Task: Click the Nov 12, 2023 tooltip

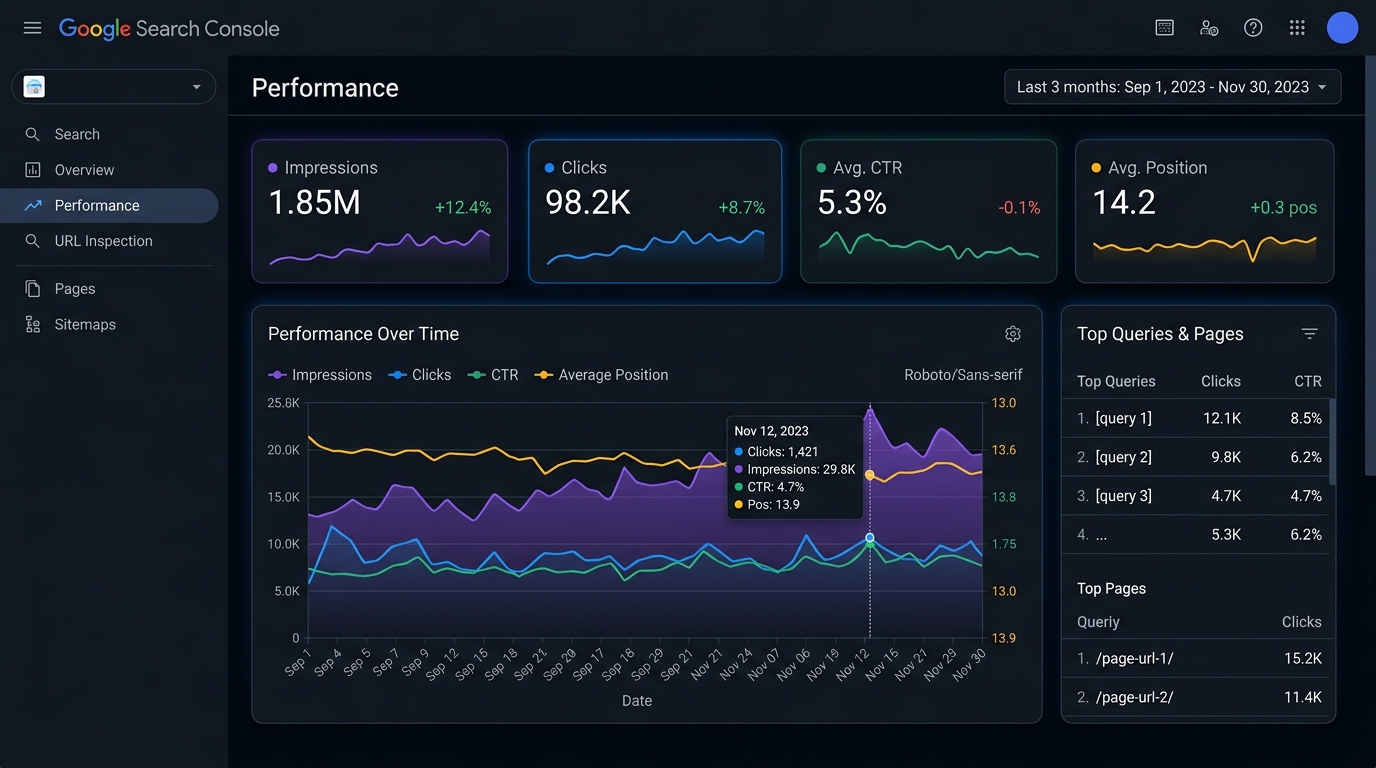Action: tap(795, 468)
